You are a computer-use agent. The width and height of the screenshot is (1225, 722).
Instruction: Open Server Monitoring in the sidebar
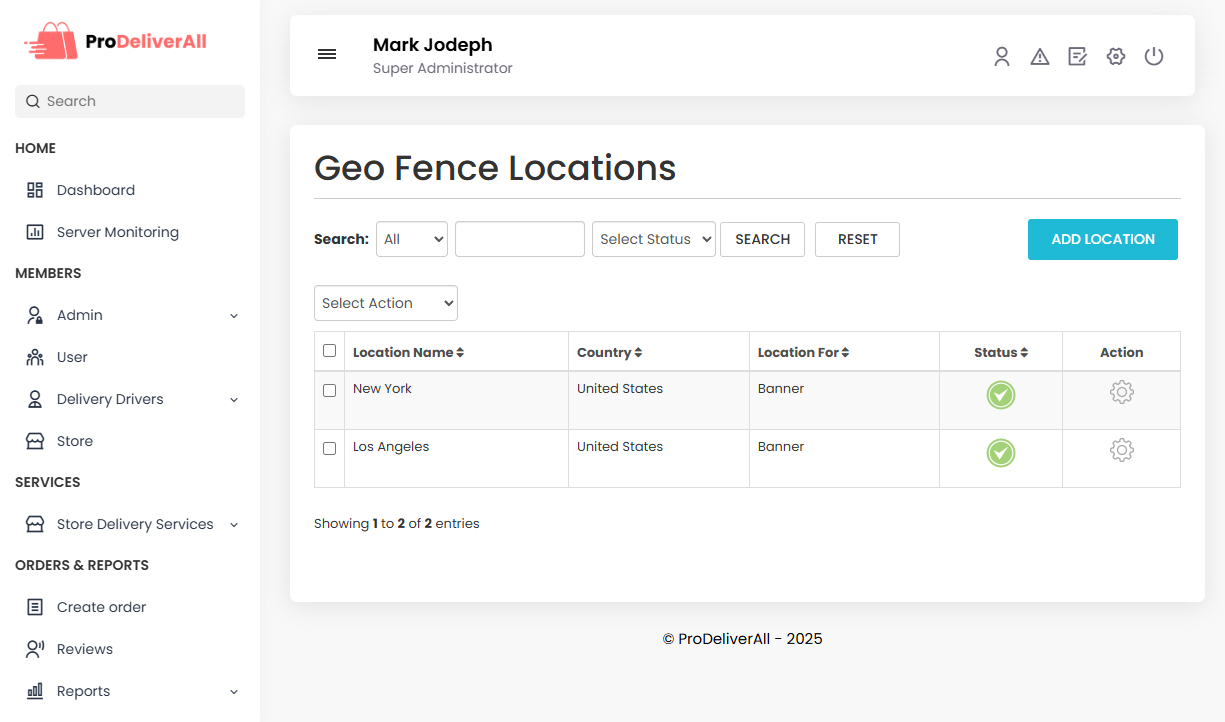tap(118, 232)
